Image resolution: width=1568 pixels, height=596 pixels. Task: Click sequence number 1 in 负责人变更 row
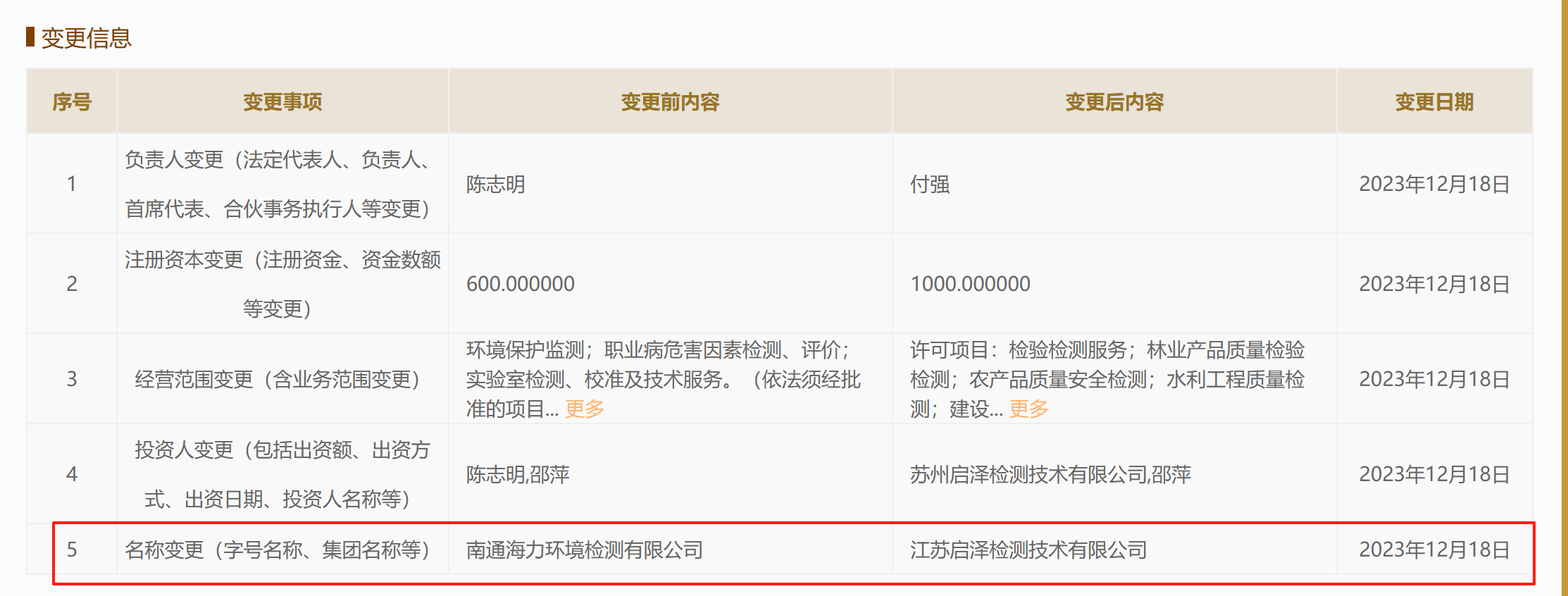coord(72,184)
